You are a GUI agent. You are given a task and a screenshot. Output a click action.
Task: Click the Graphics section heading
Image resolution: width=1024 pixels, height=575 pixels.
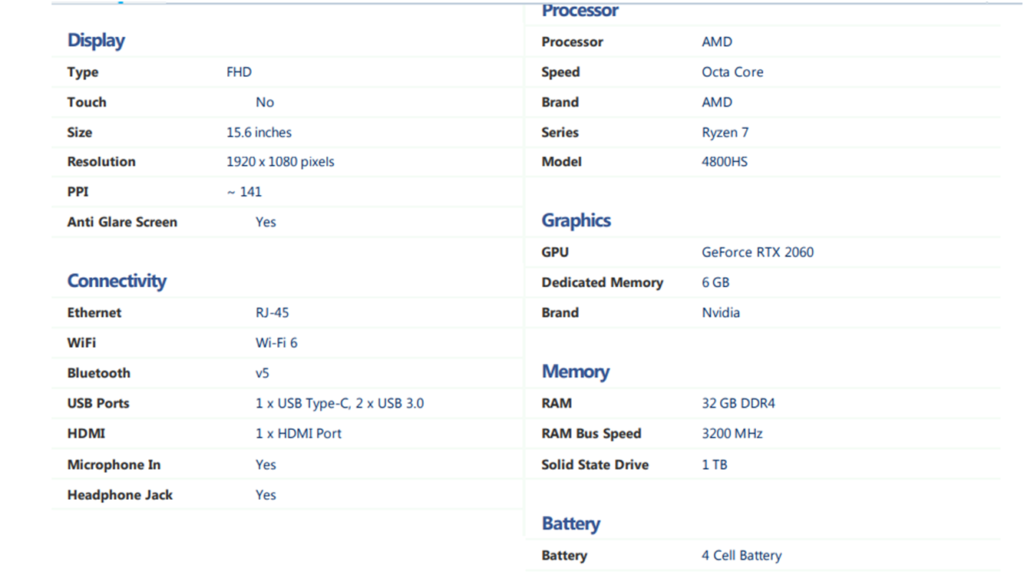tap(576, 221)
